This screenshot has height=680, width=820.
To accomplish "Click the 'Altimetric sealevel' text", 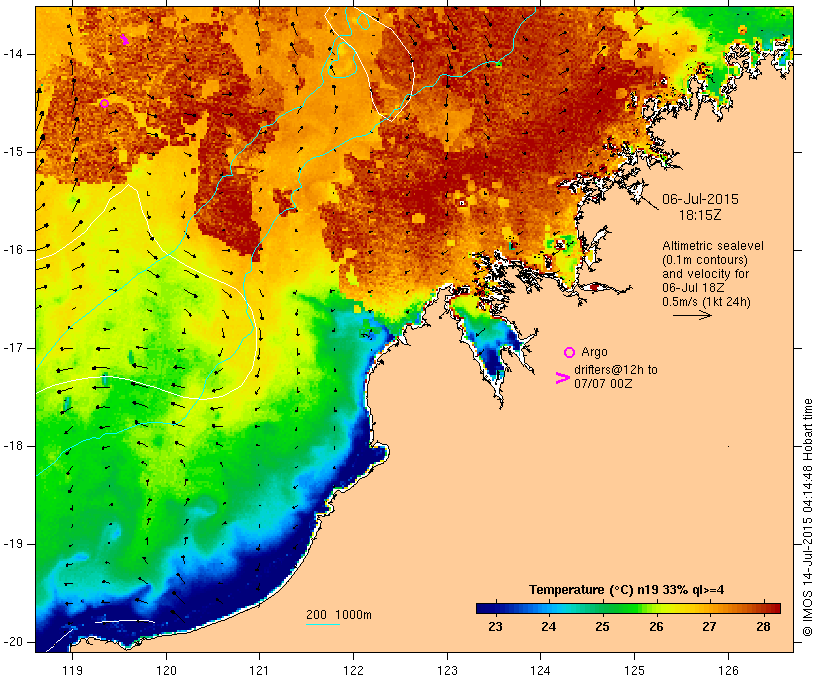I will (x=713, y=246).
